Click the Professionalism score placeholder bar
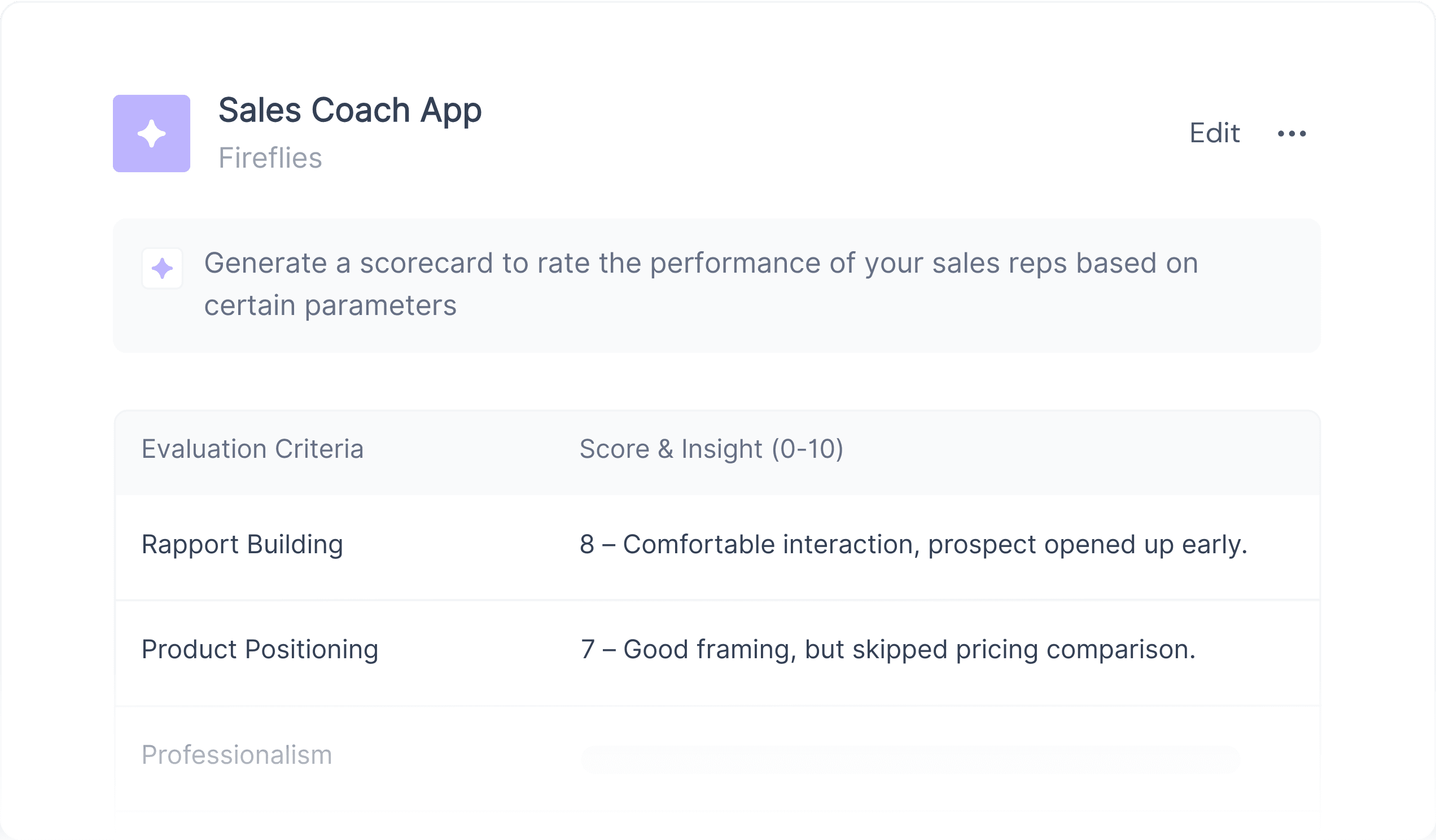 pyautogui.click(x=910, y=759)
